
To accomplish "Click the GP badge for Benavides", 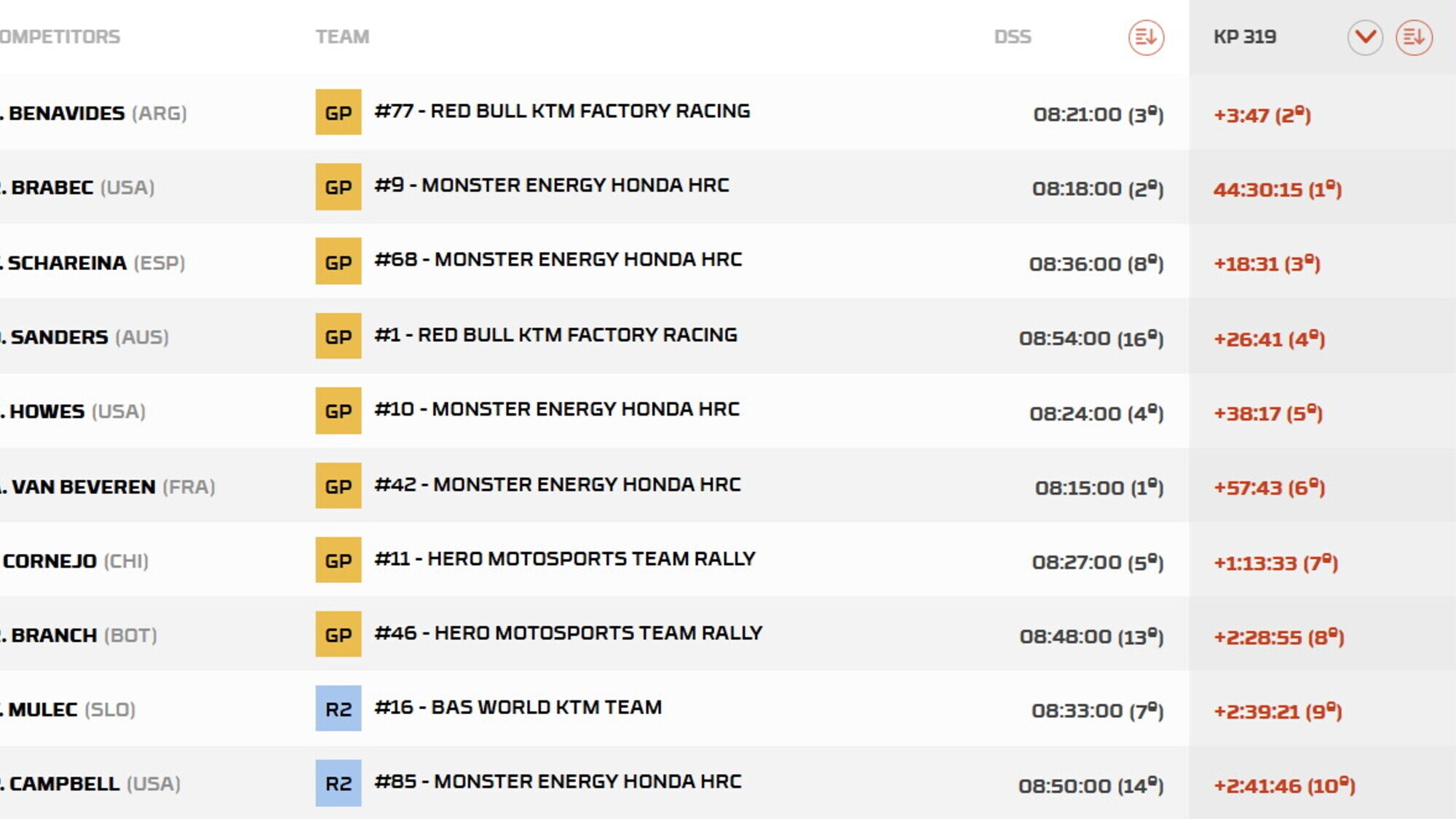I will [338, 112].
